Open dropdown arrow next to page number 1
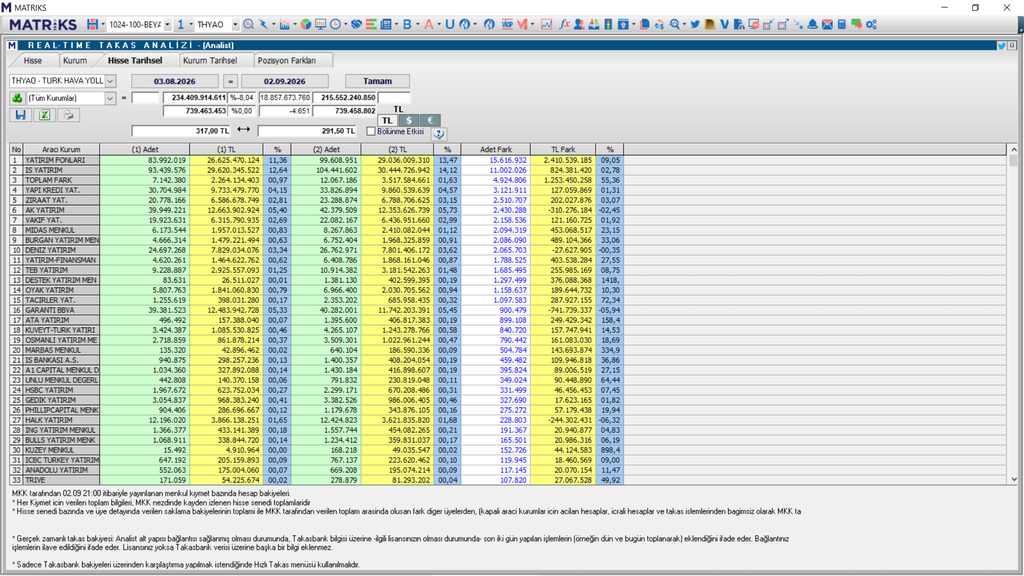The width and height of the screenshot is (1024, 576). pyautogui.click(x=191, y=24)
